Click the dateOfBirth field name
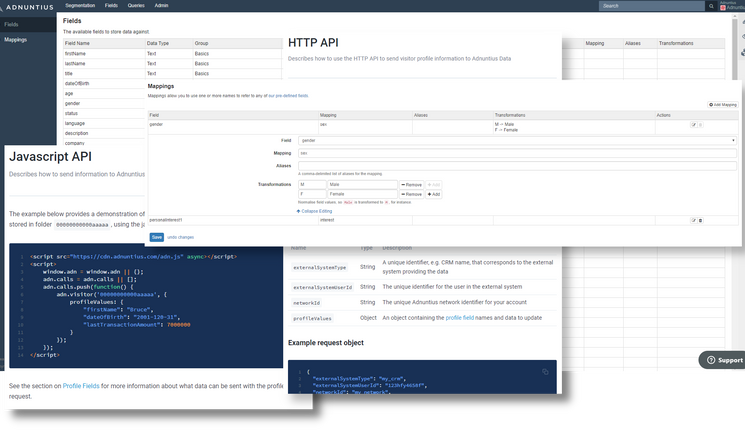Image resolution: width=745 pixels, height=430 pixels. pyautogui.click(x=77, y=84)
